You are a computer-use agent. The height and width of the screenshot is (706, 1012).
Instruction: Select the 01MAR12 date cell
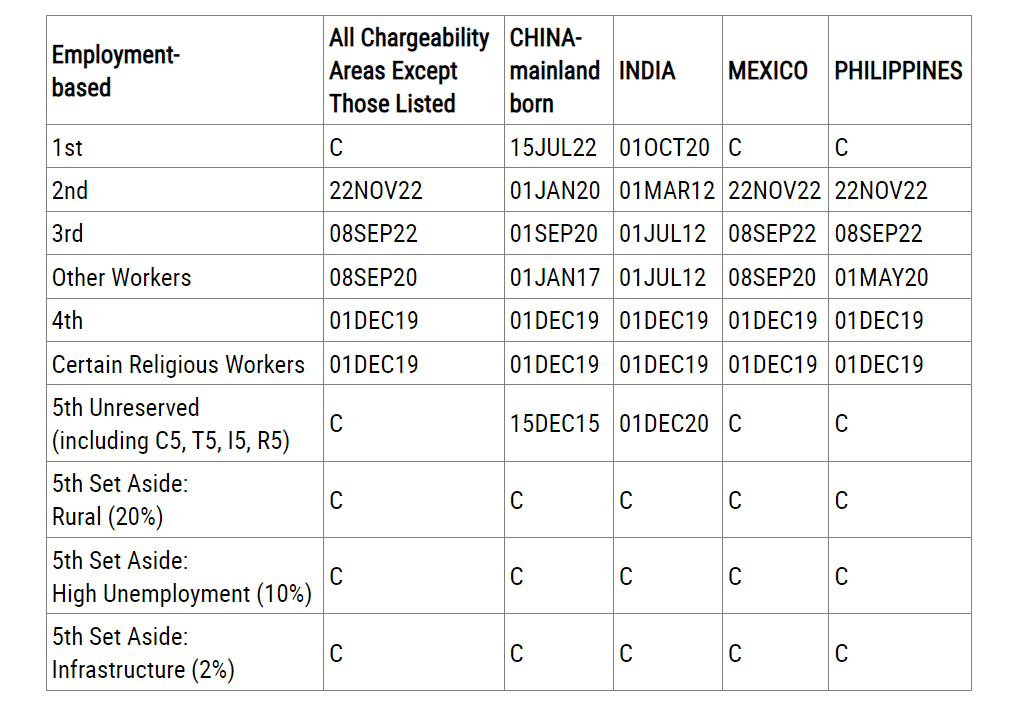pos(667,191)
